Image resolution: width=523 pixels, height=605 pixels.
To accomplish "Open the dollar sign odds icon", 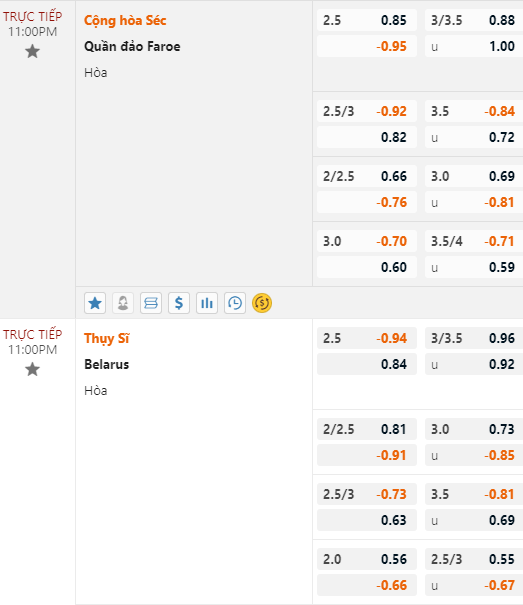I will click(x=179, y=303).
